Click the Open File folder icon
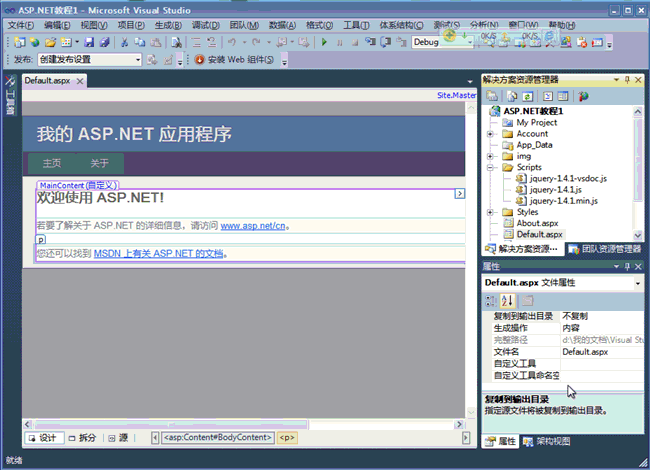 (x=50, y=42)
